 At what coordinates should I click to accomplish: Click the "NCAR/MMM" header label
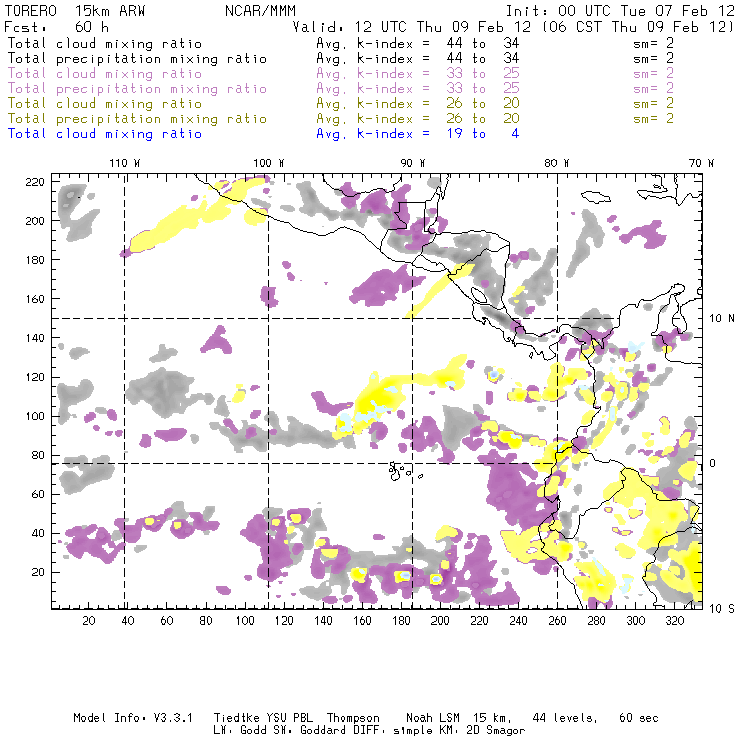pyautogui.click(x=260, y=11)
